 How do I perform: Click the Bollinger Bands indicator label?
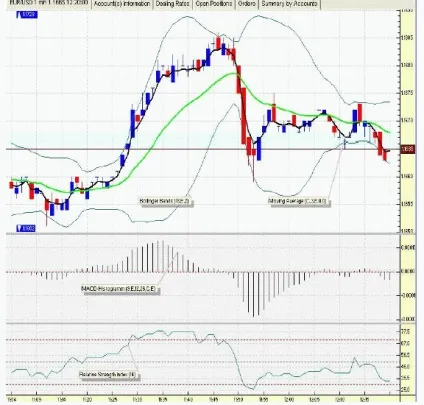[165, 201]
